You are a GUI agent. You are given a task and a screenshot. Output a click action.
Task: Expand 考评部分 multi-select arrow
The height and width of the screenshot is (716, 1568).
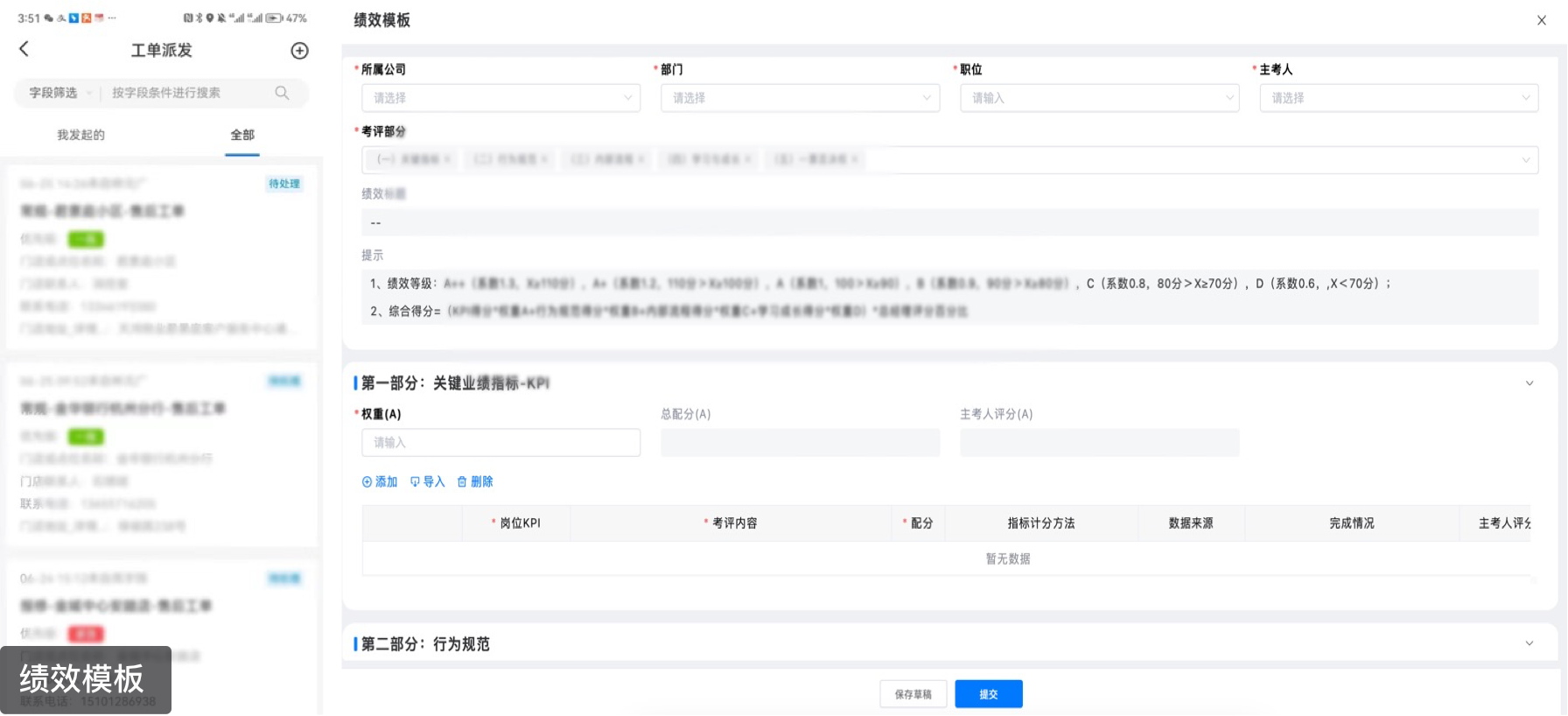tap(1526, 159)
